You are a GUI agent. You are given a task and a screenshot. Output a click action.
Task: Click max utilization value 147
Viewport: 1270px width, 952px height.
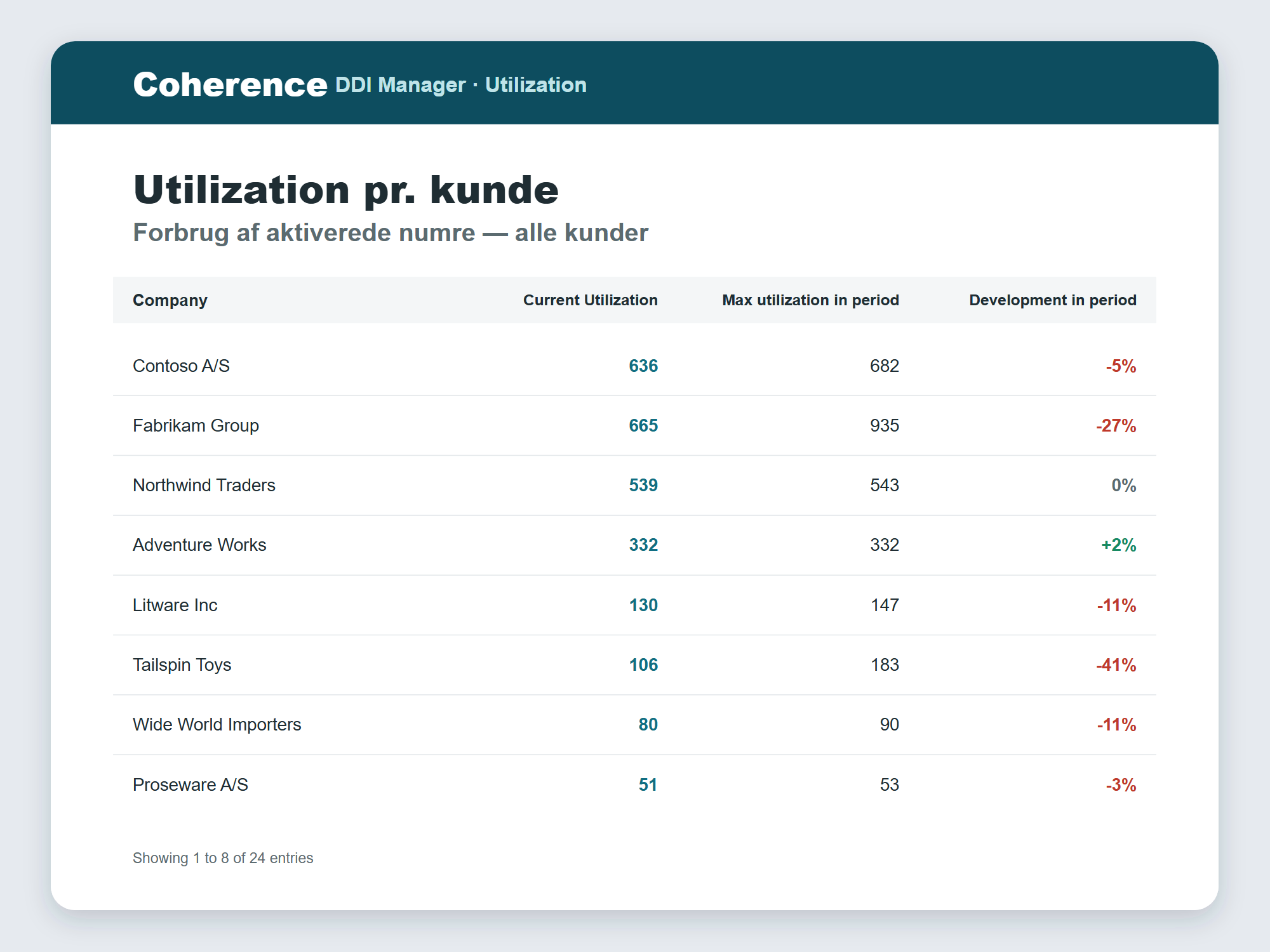point(885,605)
